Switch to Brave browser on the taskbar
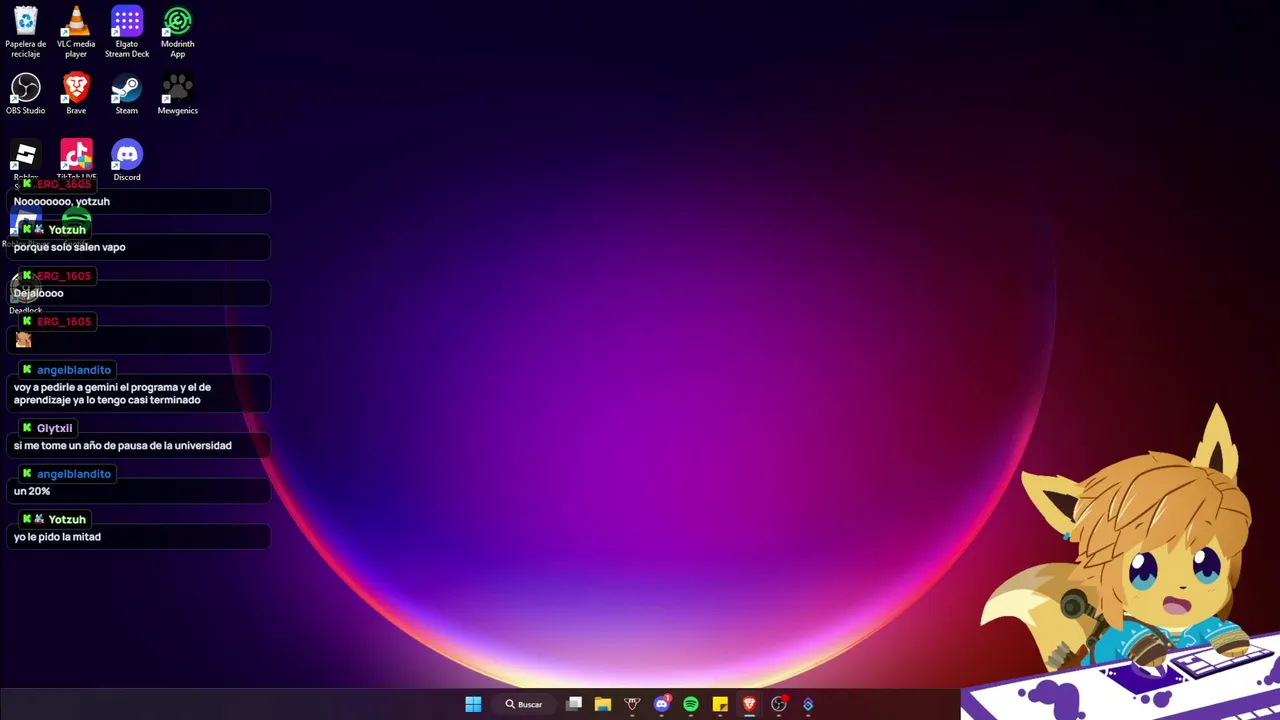Viewport: 1280px width, 720px height. pyautogui.click(x=749, y=704)
